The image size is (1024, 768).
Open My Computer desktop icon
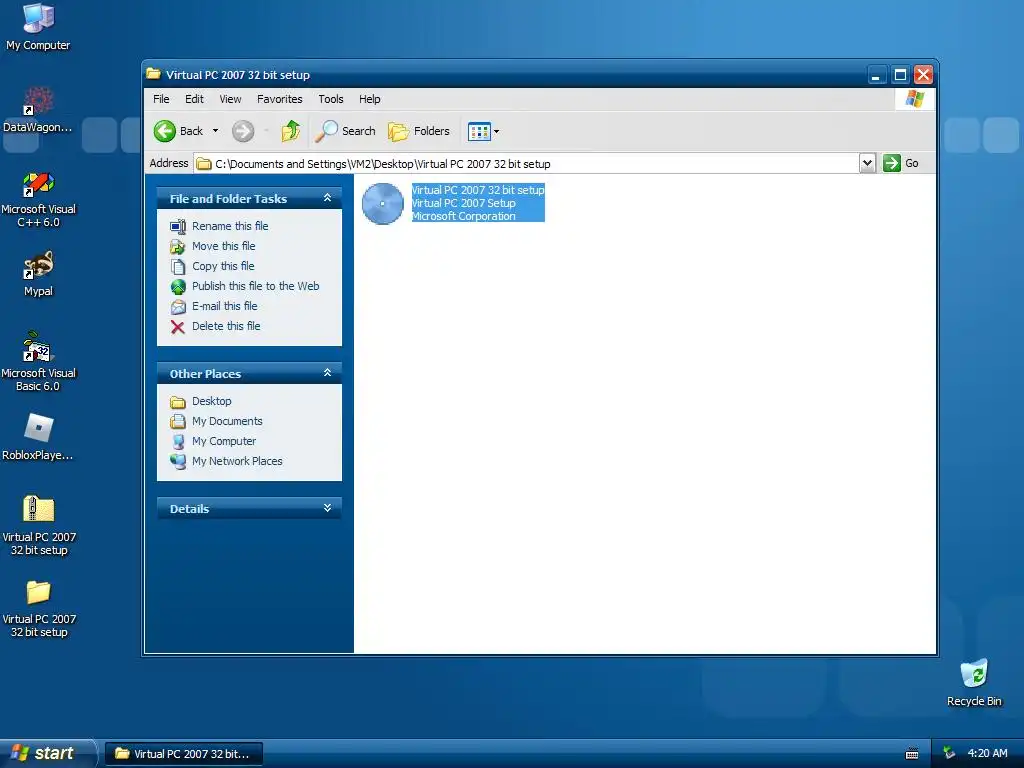[x=38, y=27]
